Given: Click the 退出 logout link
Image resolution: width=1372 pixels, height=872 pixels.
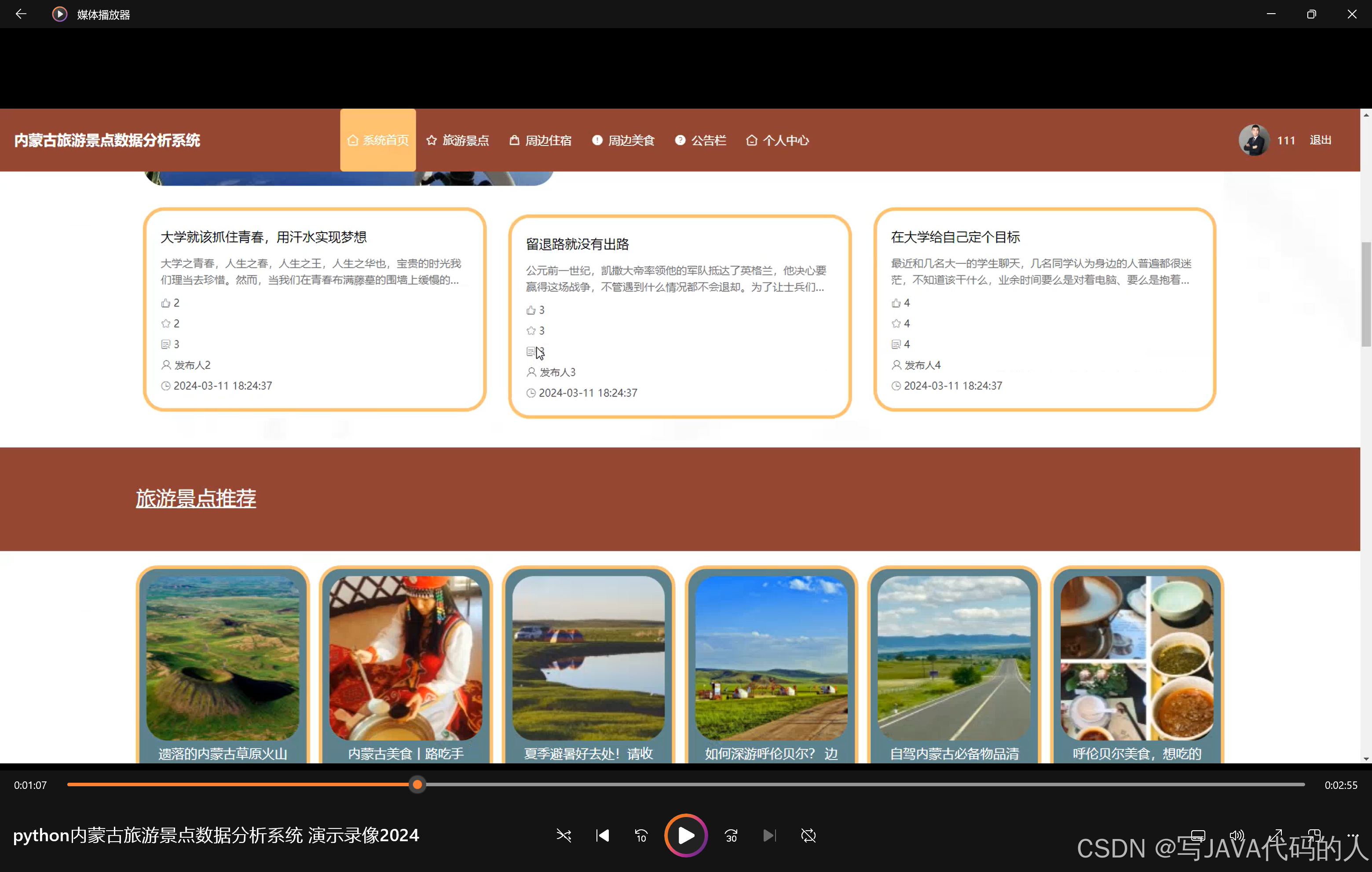Looking at the screenshot, I should coord(1320,140).
